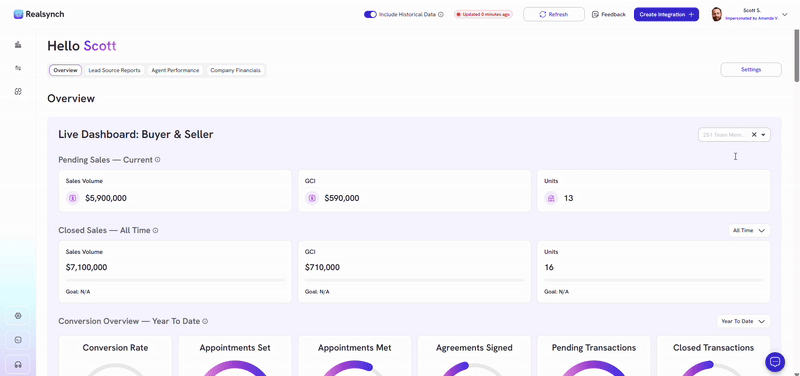This screenshot has width=800, height=376.
Task: Click info icon beside Pending Sales — Current
Action: pyautogui.click(x=157, y=160)
